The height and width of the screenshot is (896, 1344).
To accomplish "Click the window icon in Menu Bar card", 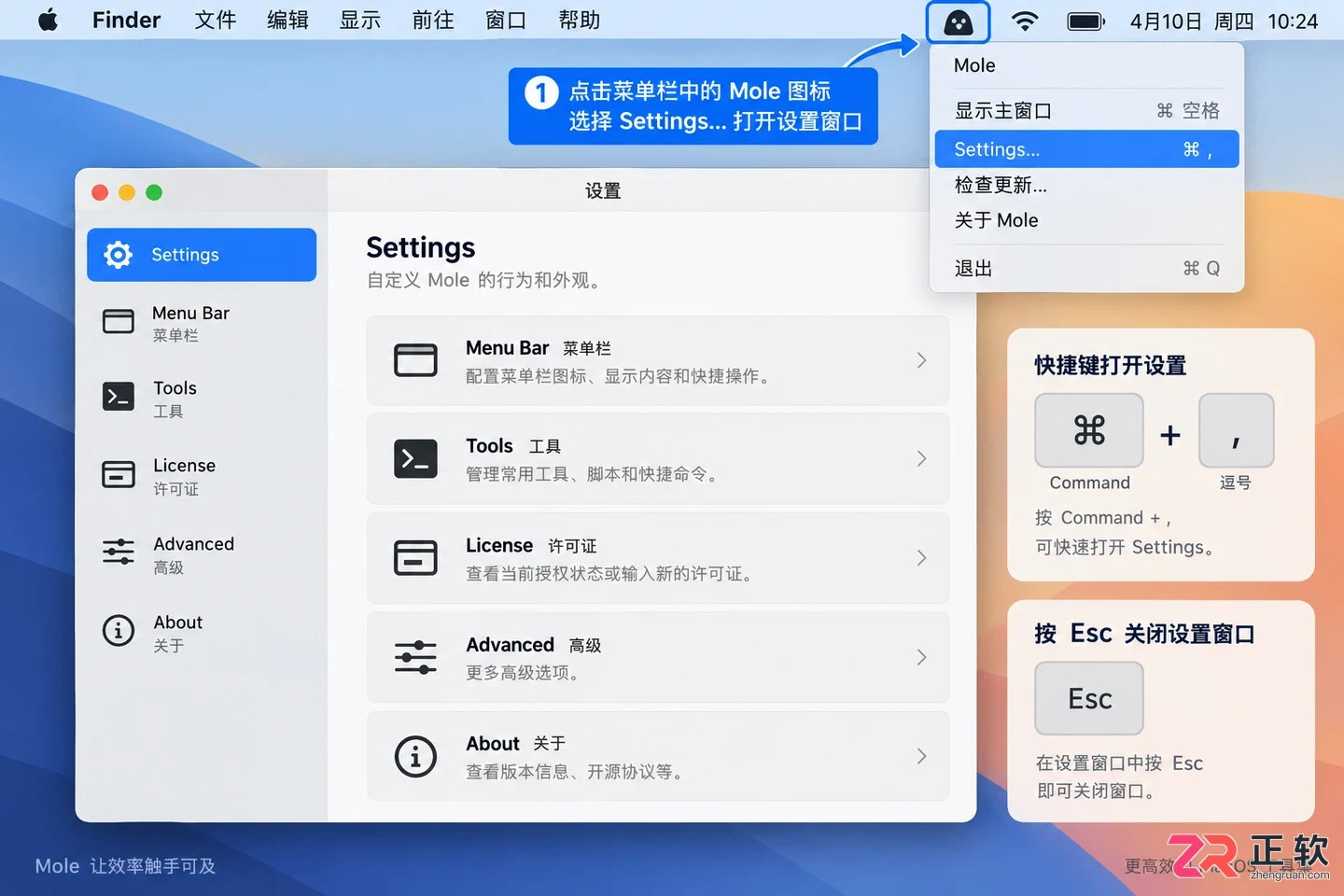I will (415, 360).
